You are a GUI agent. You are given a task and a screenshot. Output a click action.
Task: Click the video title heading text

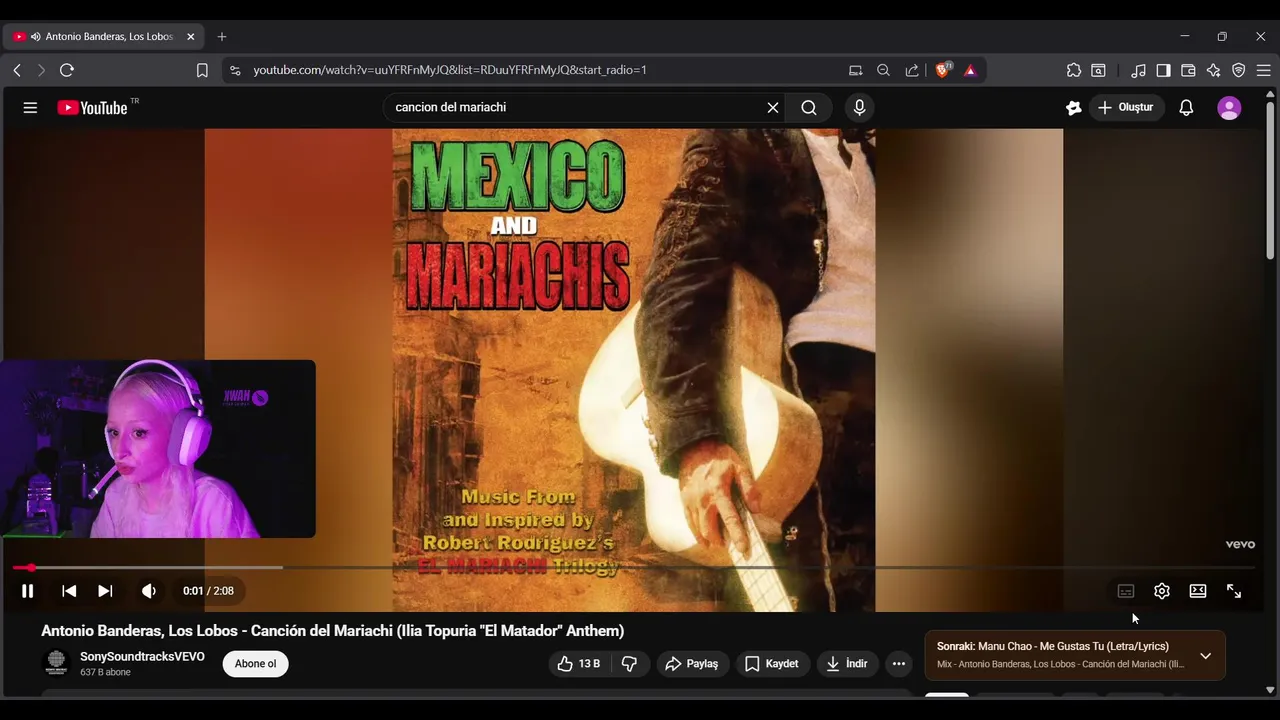[332, 631]
